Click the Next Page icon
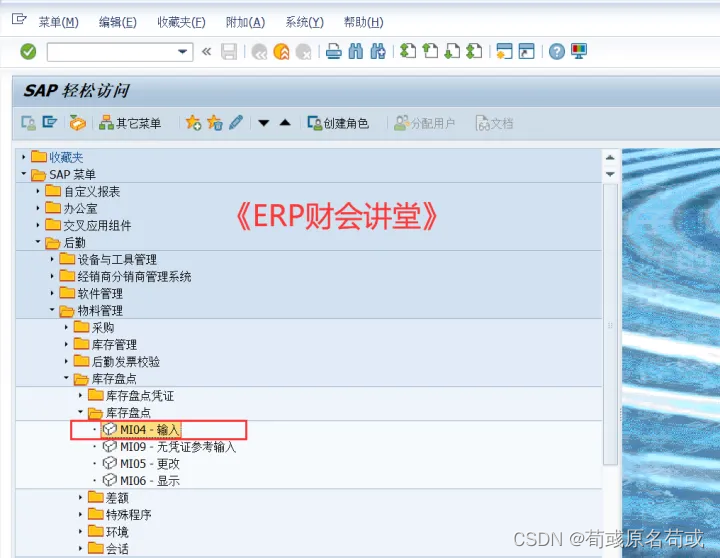 pyautogui.click(x=452, y=51)
